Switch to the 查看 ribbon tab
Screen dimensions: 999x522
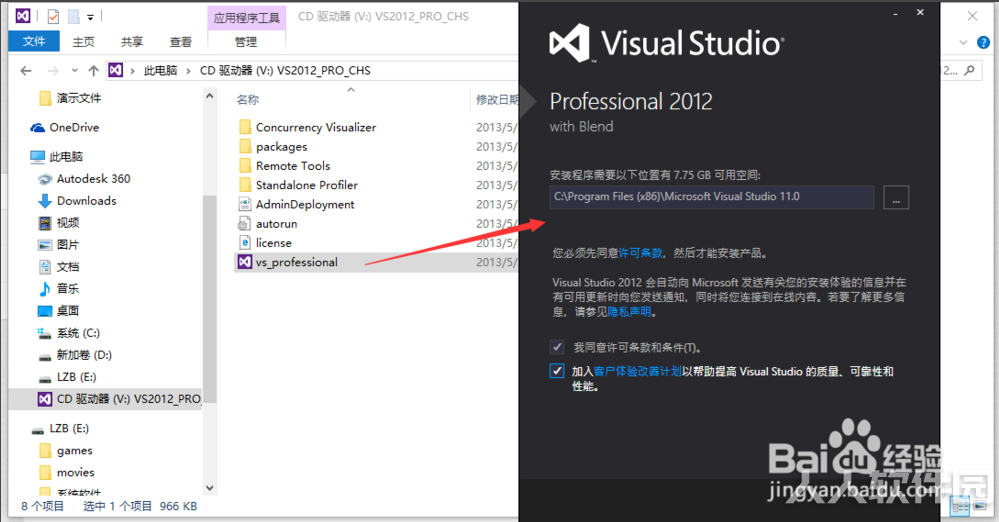(181, 42)
